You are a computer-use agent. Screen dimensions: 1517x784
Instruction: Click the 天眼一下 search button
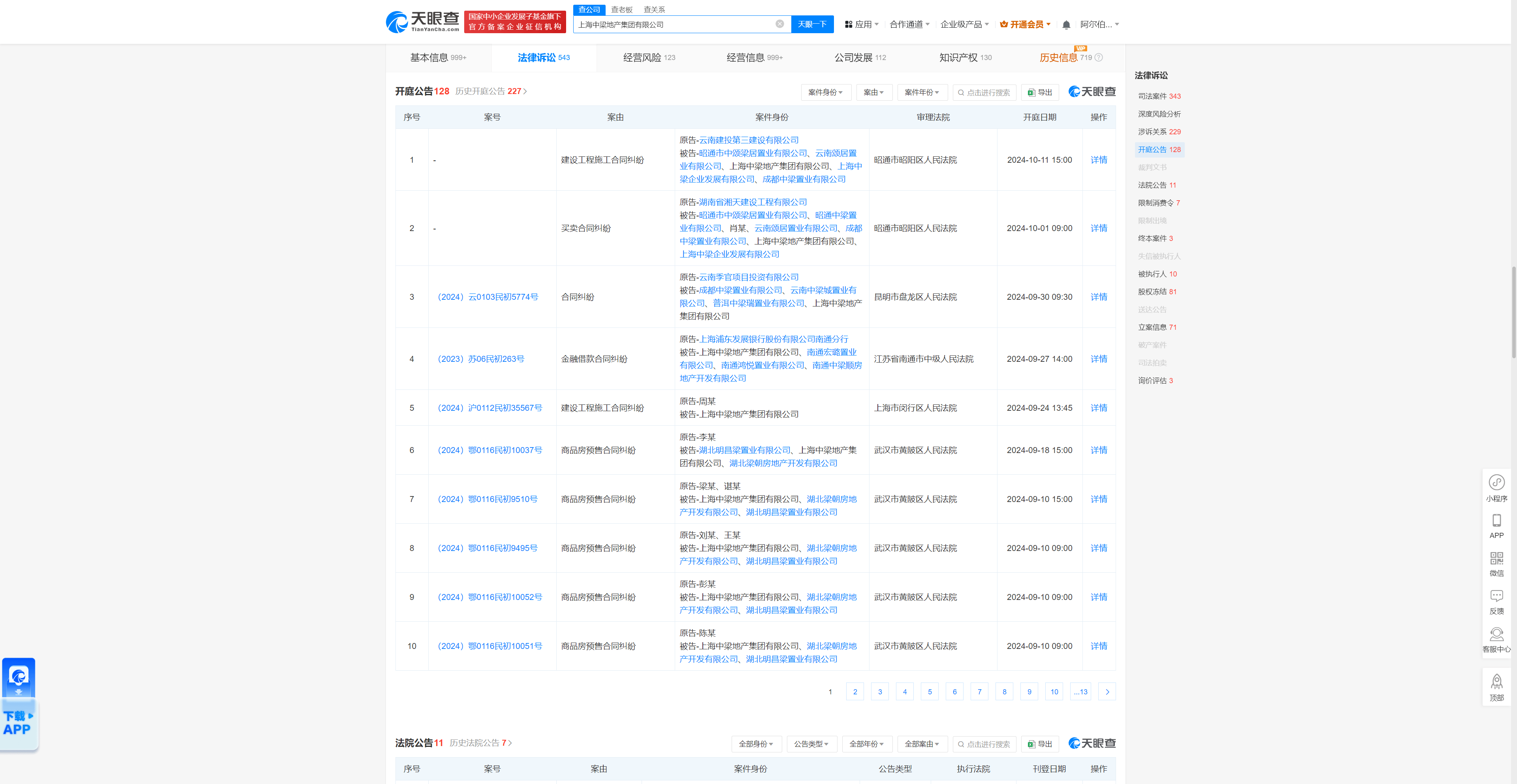(x=812, y=24)
